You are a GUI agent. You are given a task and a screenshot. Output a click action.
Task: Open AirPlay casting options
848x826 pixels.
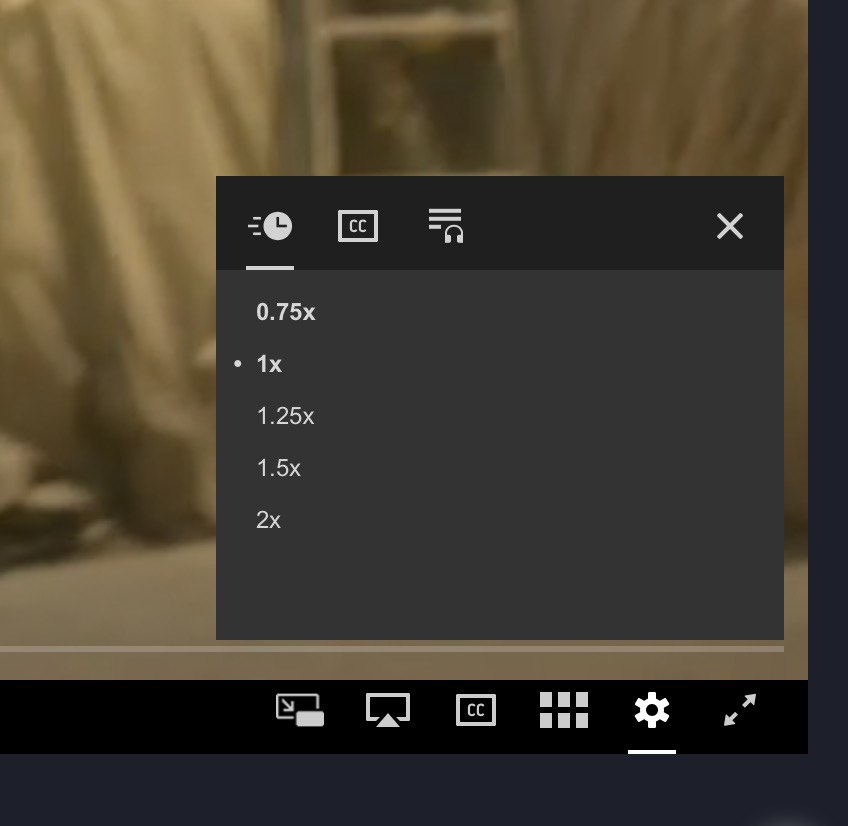tap(388, 710)
